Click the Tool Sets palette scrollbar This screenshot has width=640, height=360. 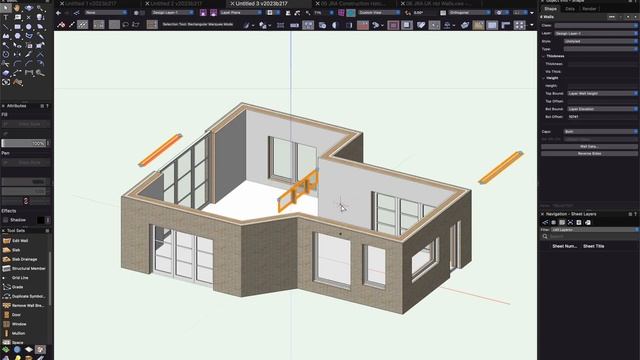click(x=50, y=278)
